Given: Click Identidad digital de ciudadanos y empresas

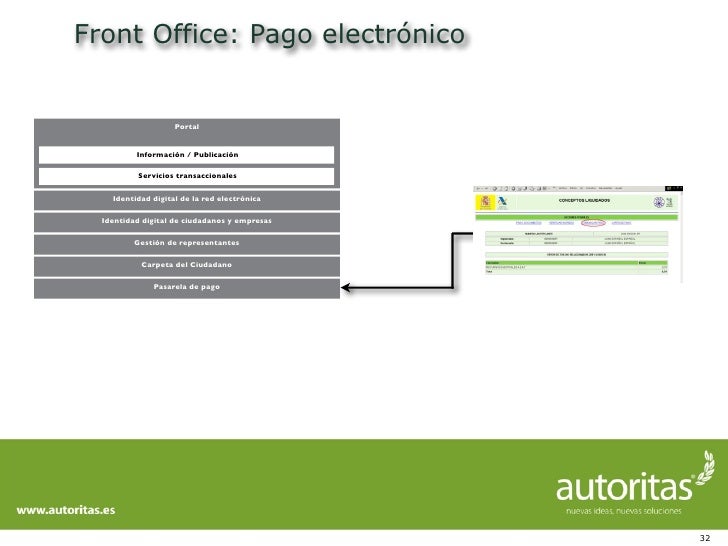Looking at the screenshot, I should click(x=187, y=222).
